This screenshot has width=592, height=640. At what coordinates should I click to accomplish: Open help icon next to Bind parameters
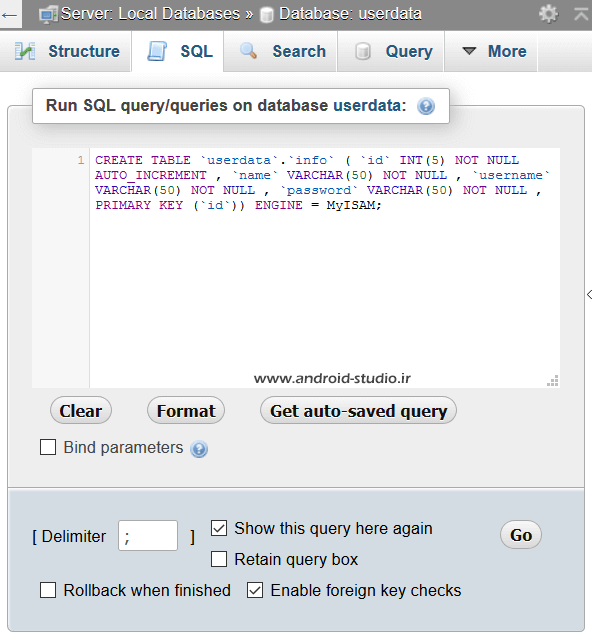199,449
